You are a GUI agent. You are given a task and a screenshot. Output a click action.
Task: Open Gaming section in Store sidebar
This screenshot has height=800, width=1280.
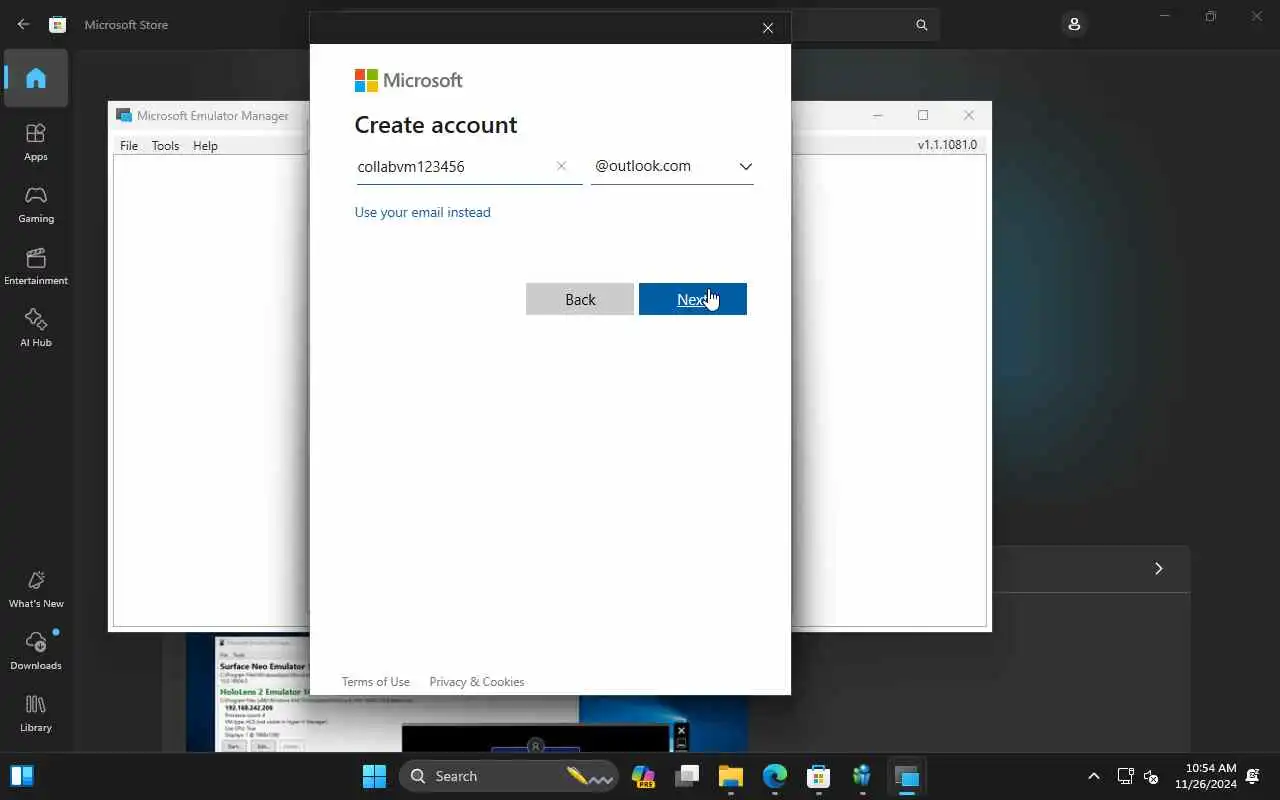(36, 204)
